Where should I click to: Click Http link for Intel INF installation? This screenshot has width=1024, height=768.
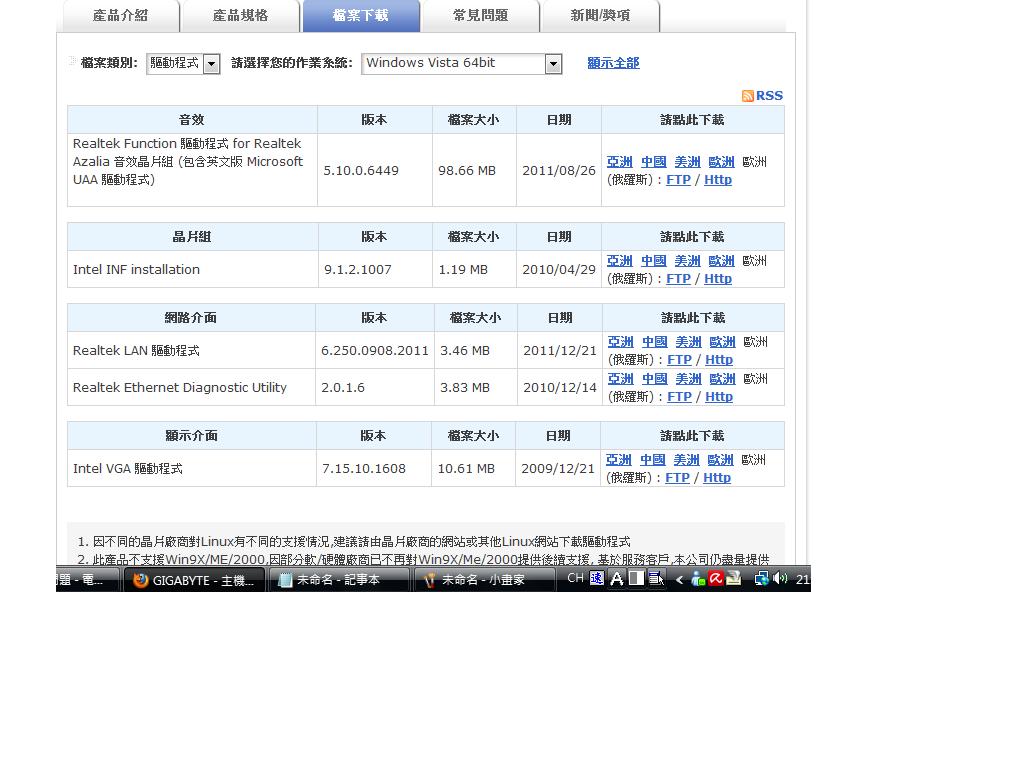[718, 279]
